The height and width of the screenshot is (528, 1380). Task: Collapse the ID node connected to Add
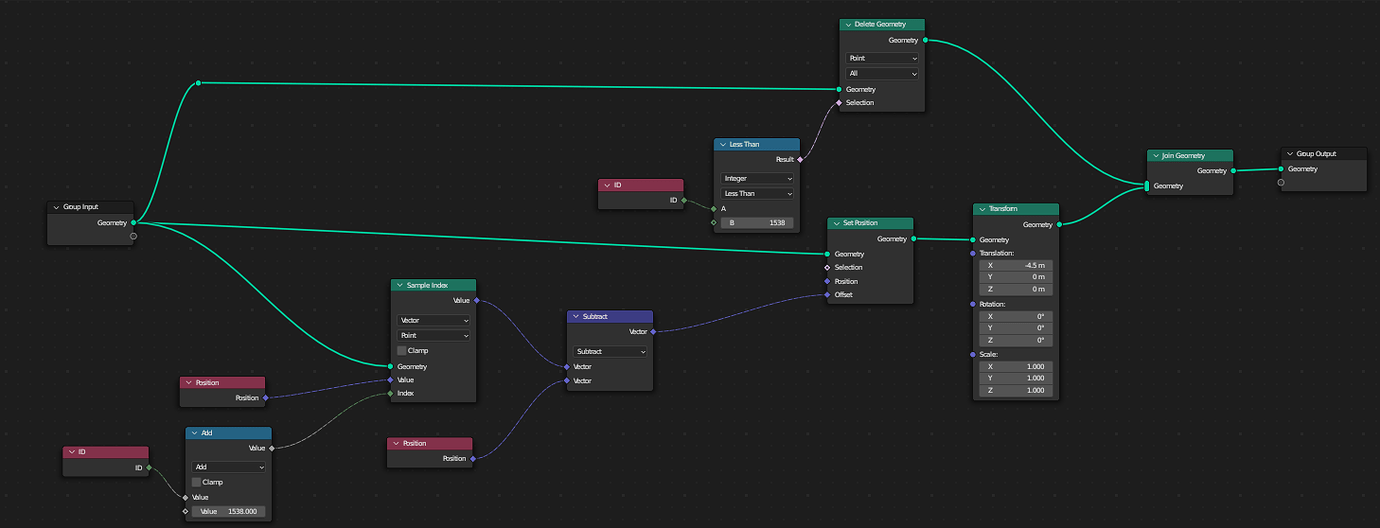[x=72, y=452]
